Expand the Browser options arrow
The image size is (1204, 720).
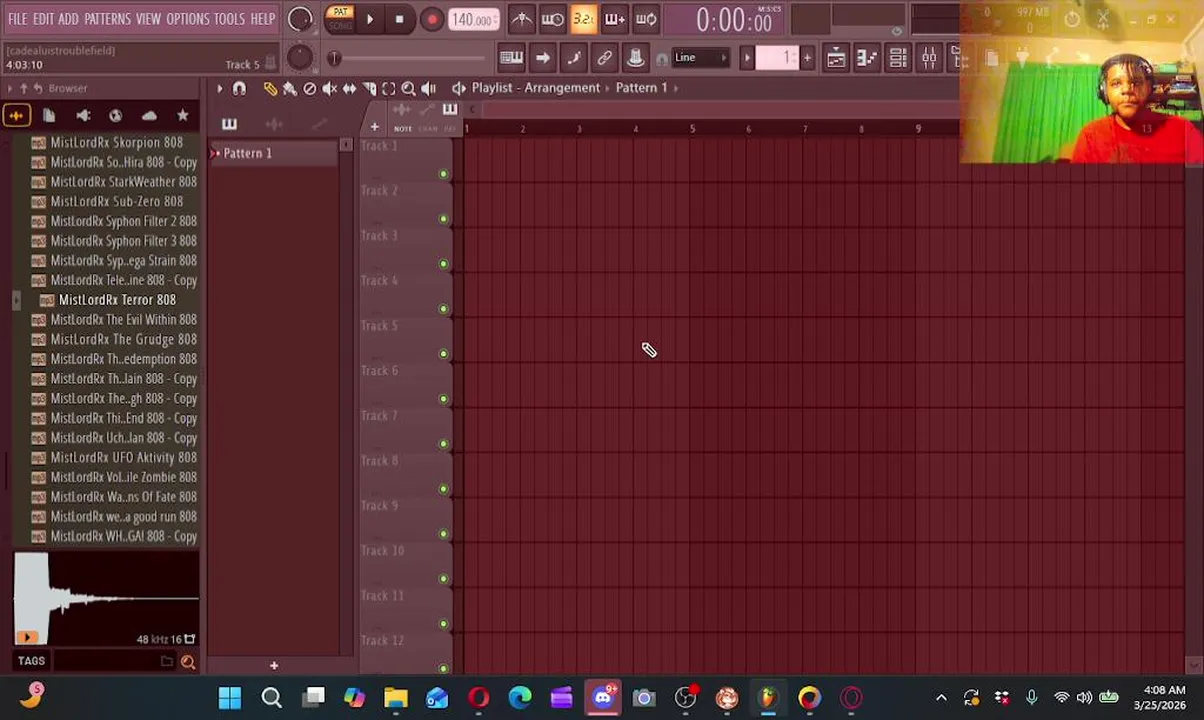10,88
